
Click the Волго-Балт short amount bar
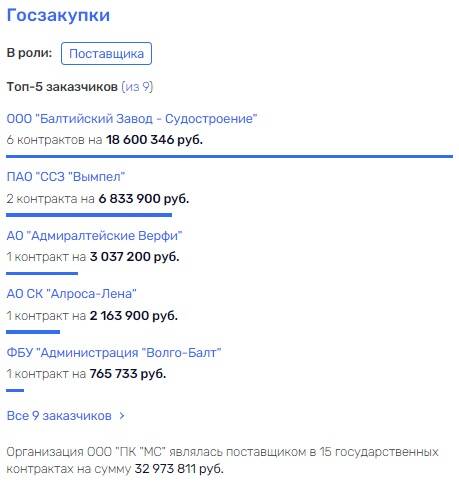(x=15, y=390)
